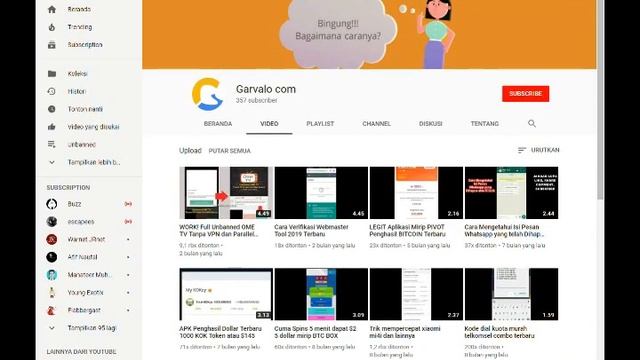Select Young Exotix in subscriptions list
Screen dimensions: 640x360
click(x=85, y=293)
